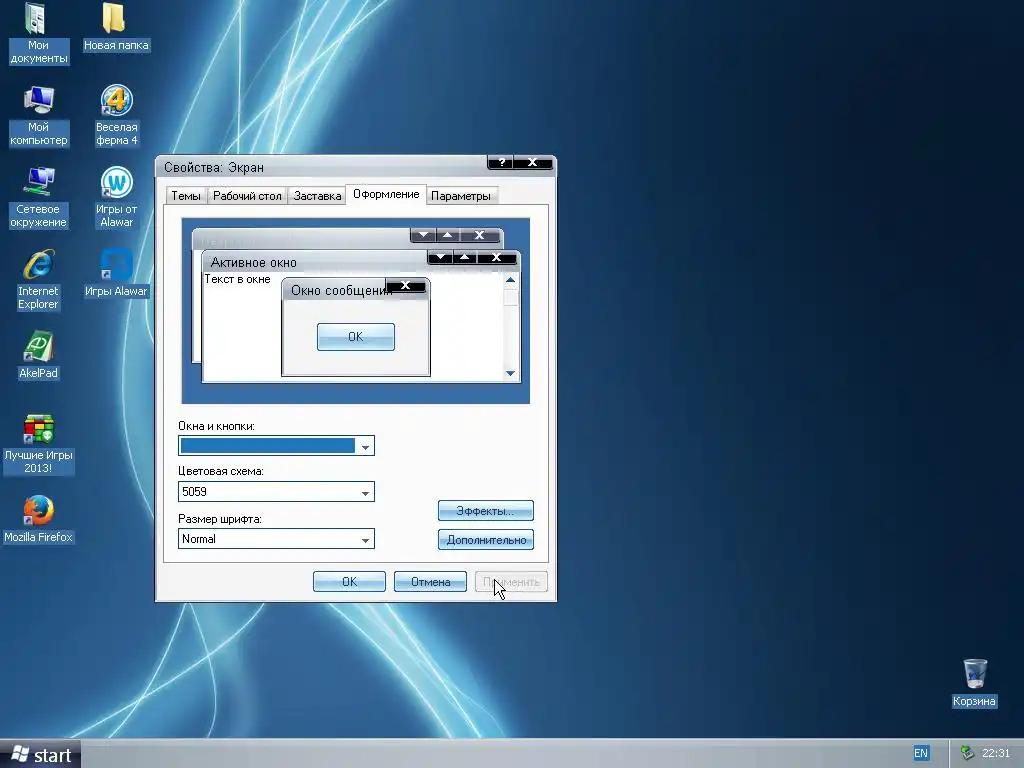Open the Мои документы desktop icon
1024x768 pixels.
click(x=38, y=33)
